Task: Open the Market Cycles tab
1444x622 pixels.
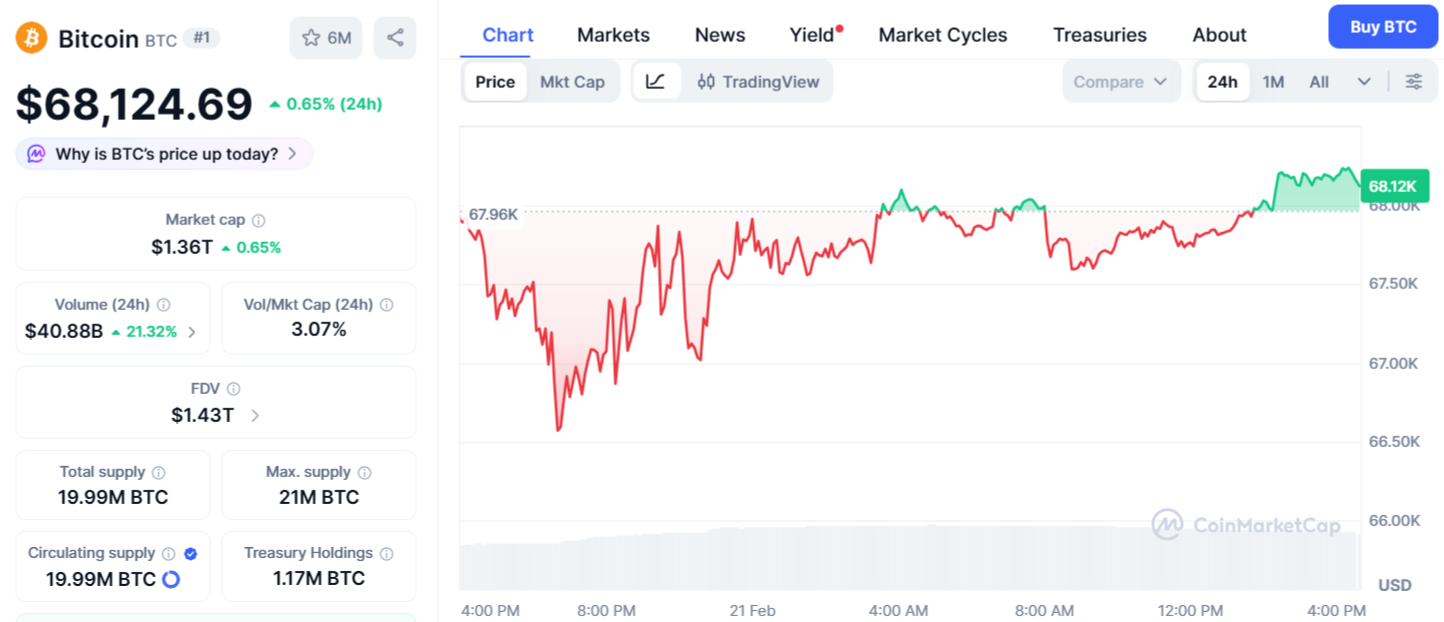Action: (942, 34)
